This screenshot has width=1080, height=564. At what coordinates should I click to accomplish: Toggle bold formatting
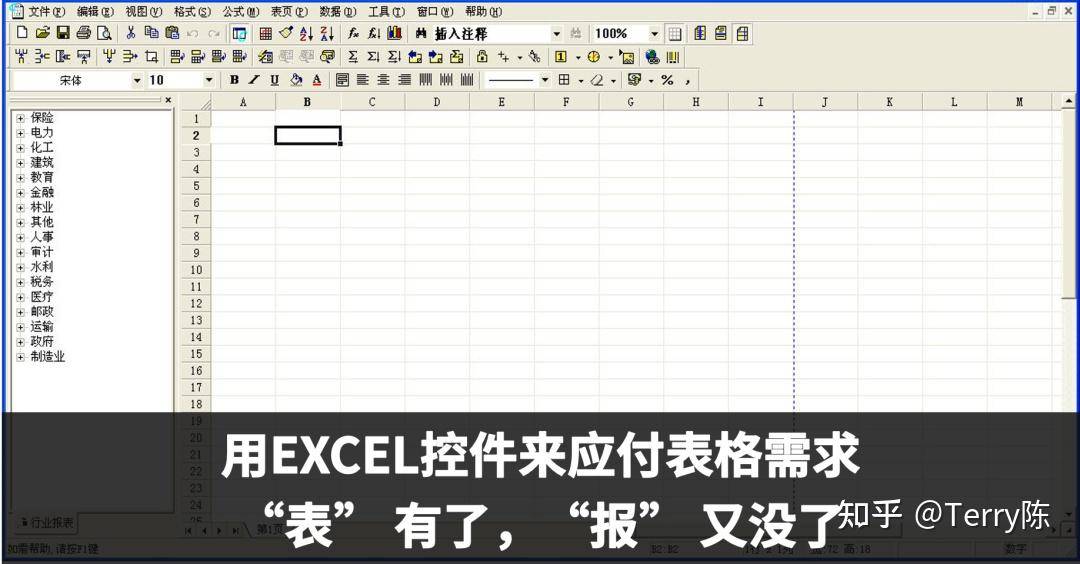tap(234, 80)
